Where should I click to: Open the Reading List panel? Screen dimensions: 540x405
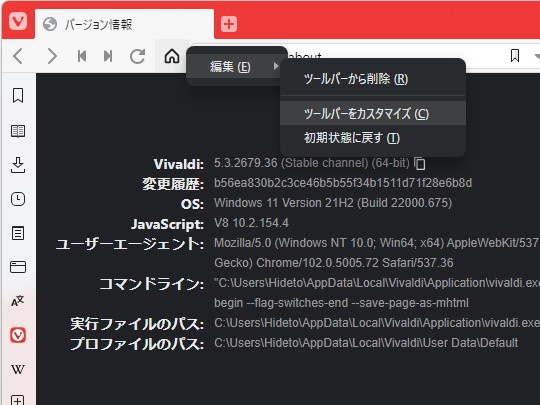18,131
